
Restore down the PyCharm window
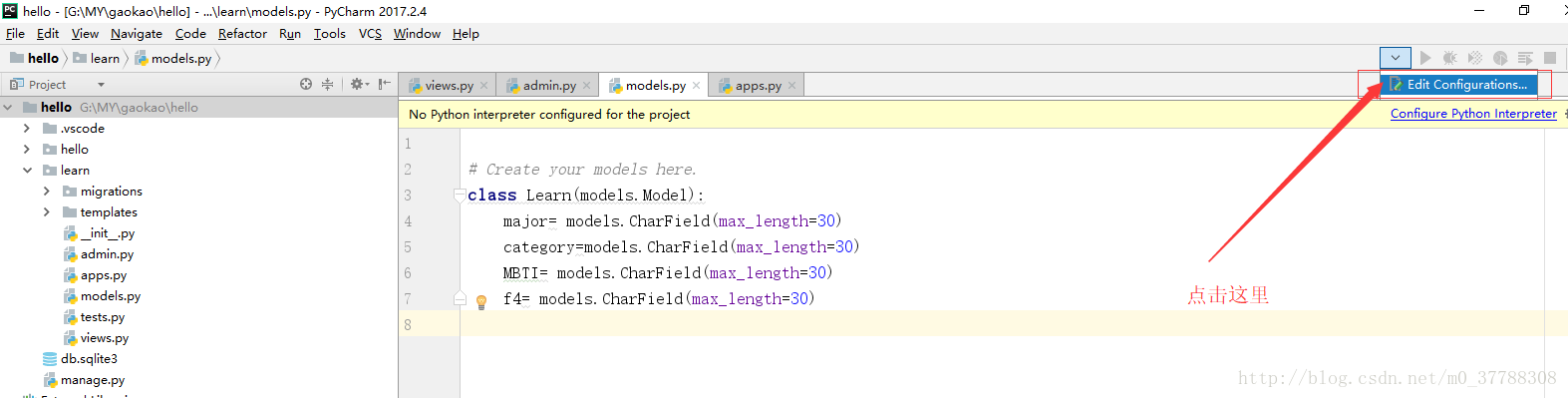click(1524, 10)
